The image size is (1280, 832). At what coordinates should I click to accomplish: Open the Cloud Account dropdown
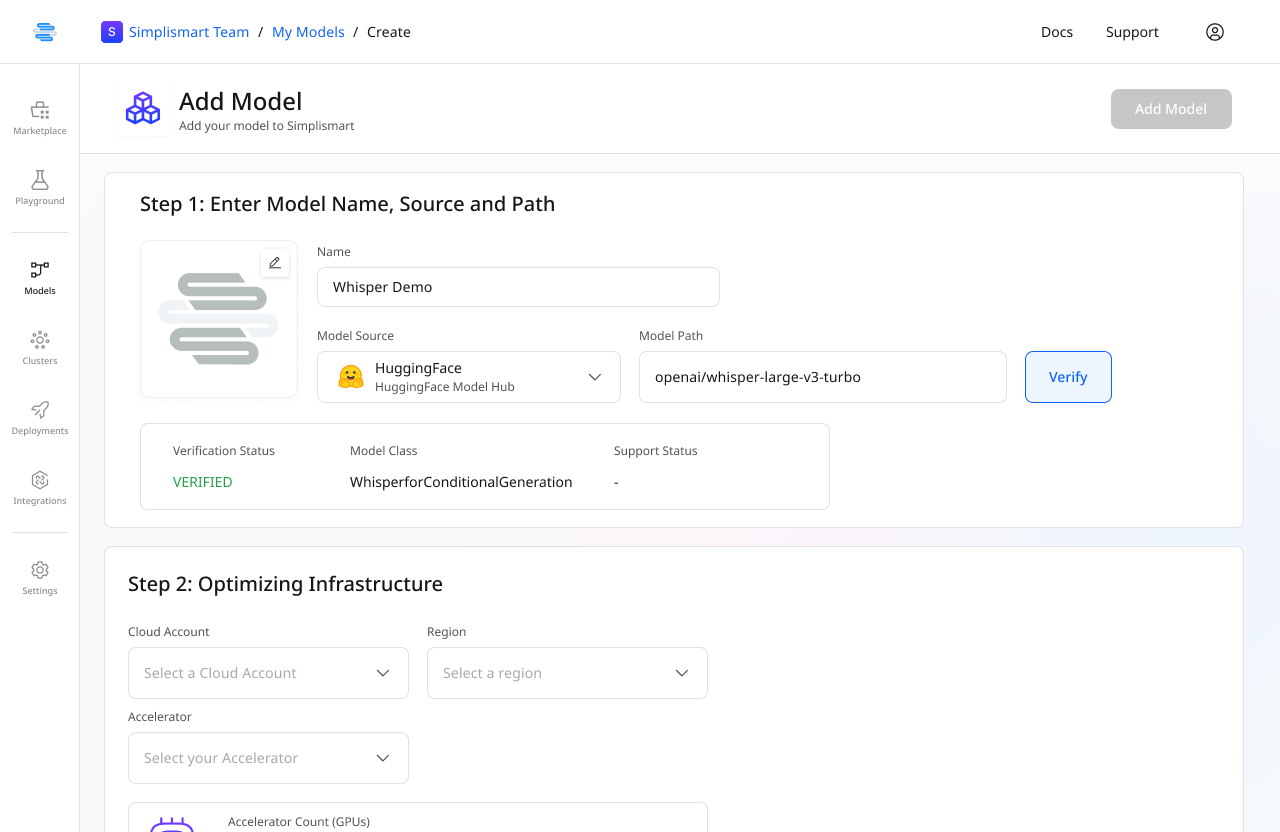point(268,673)
